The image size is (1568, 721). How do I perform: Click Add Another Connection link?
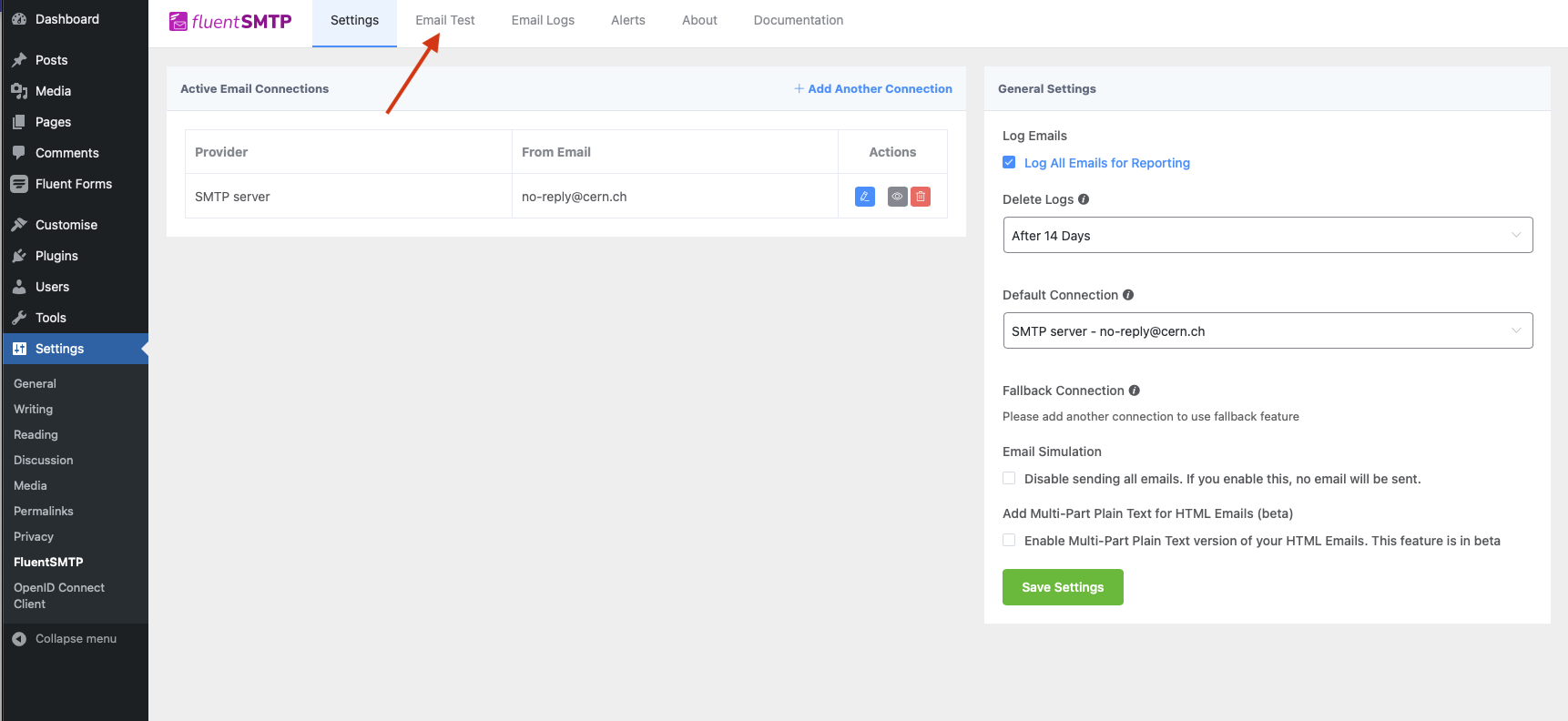873,88
